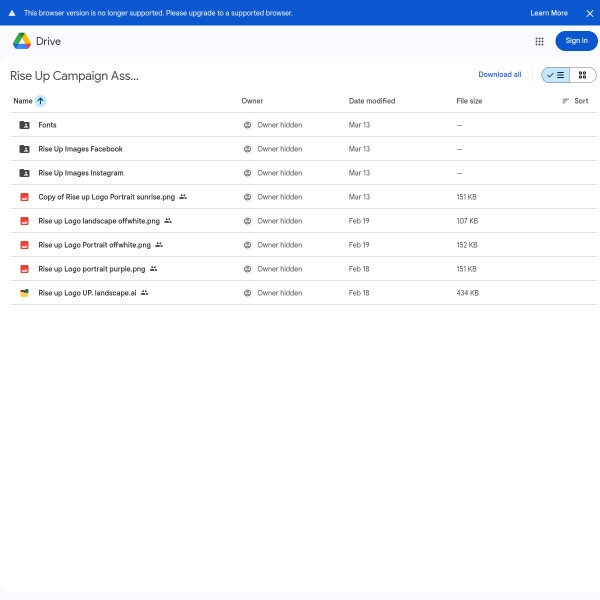Switch to list layout view
600x600 pixels.
[556, 75]
